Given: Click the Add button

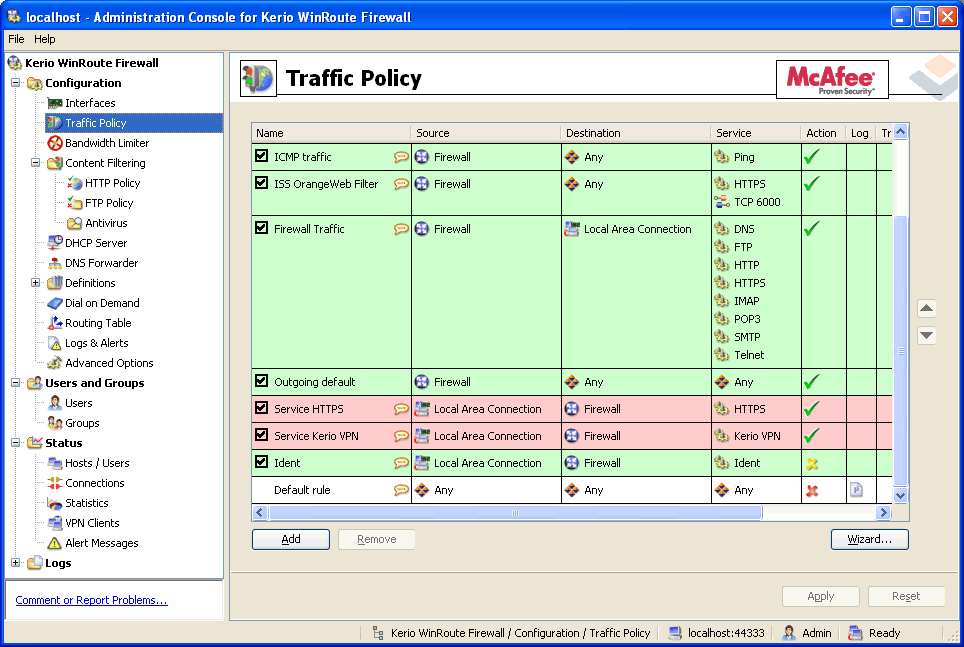Looking at the screenshot, I should click(x=291, y=539).
